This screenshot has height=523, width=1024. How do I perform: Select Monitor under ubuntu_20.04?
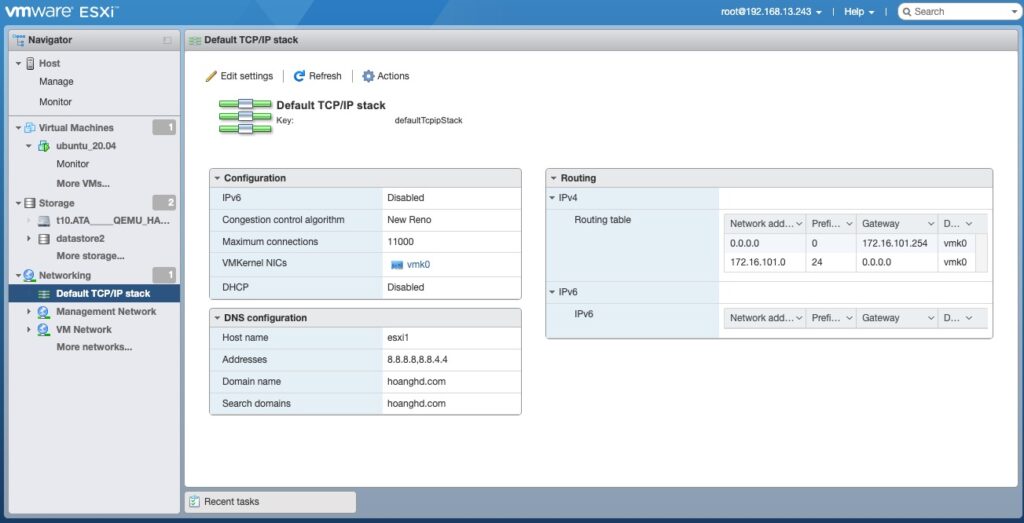click(x=72, y=164)
